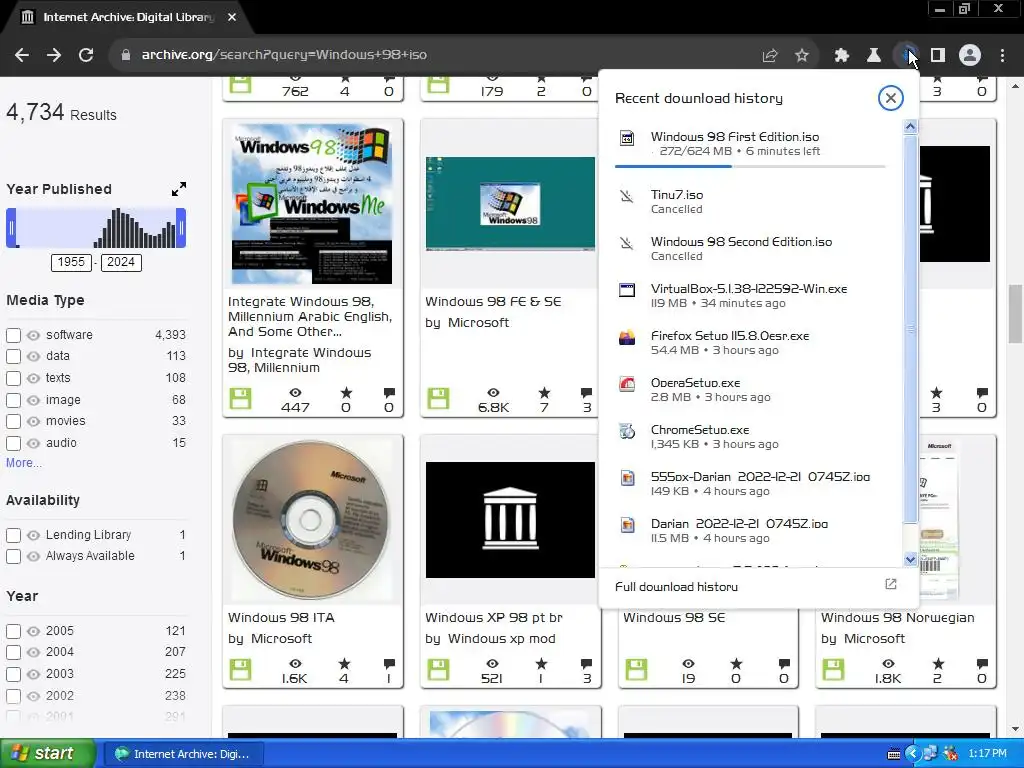Check the 2005 year filter box
The height and width of the screenshot is (768, 1024).
[13, 632]
